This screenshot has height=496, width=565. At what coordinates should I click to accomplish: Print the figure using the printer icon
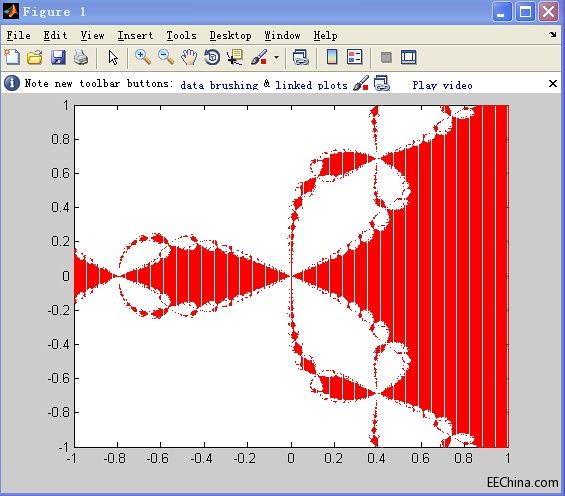click(x=81, y=57)
